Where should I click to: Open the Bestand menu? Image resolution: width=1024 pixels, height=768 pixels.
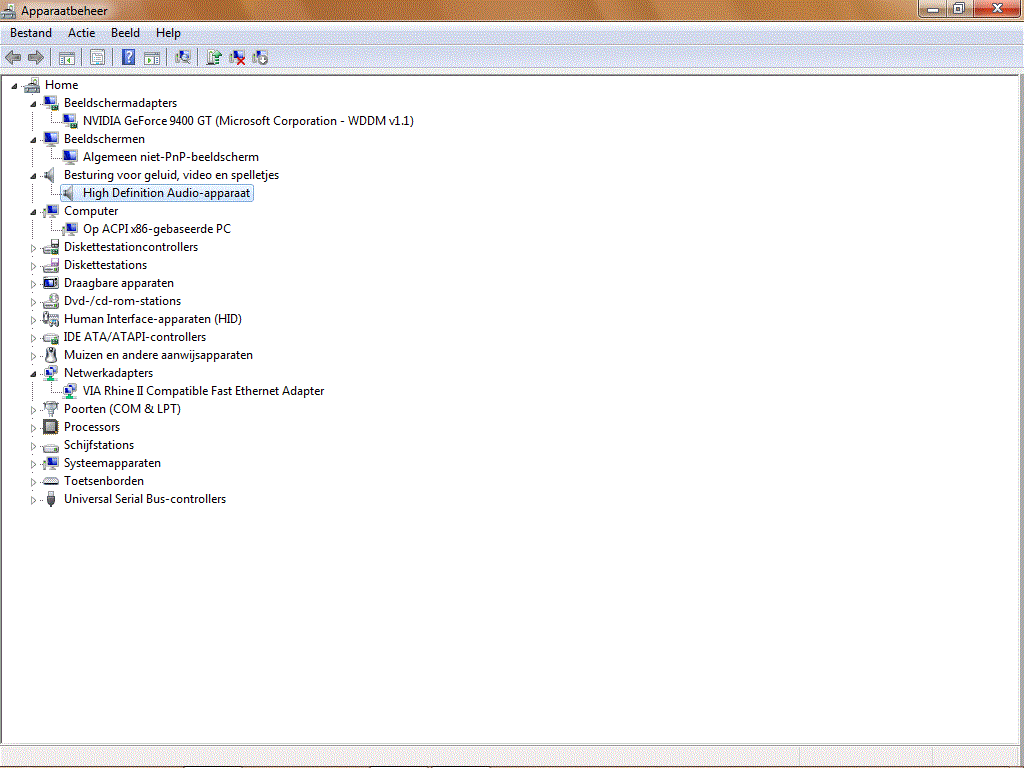point(31,33)
